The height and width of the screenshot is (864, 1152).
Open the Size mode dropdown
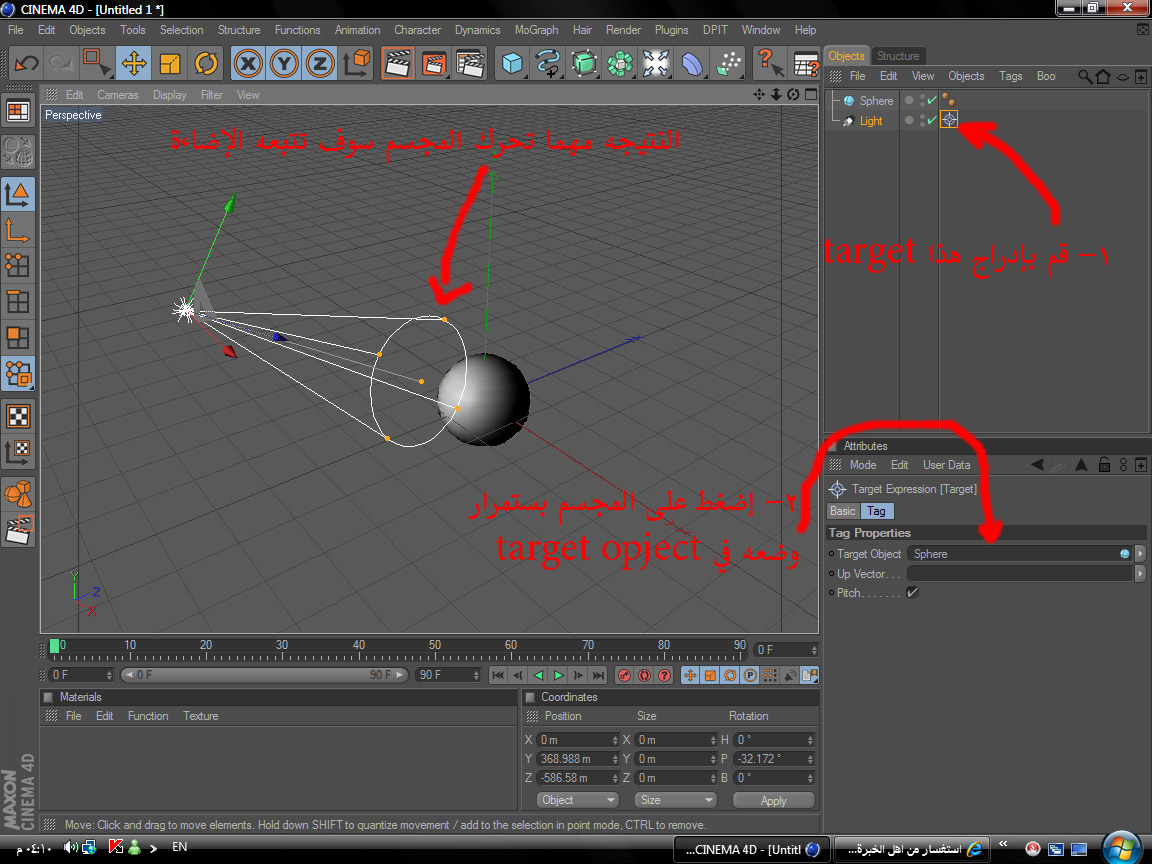pos(675,800)
